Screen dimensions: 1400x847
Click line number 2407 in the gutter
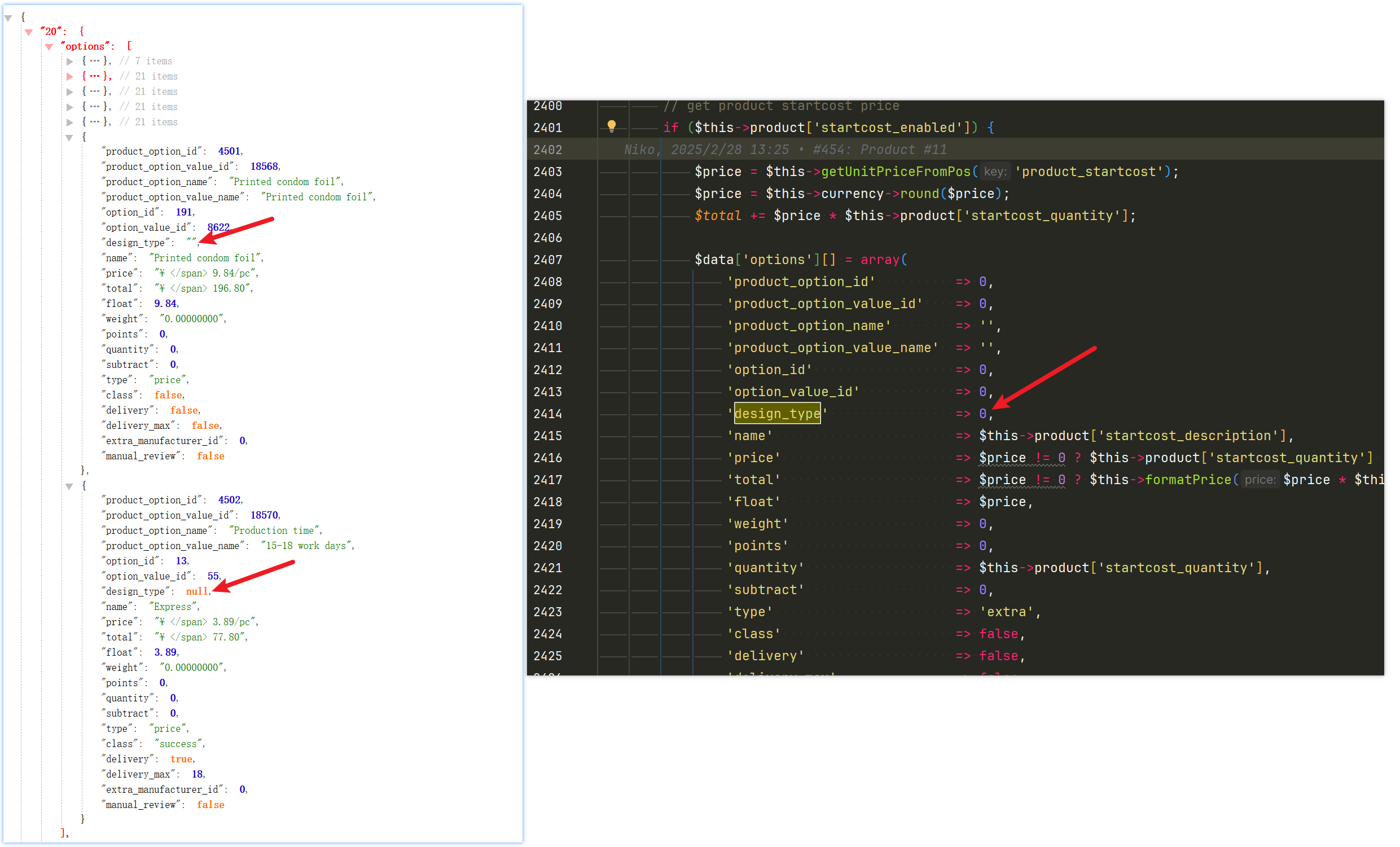[547, 260]
